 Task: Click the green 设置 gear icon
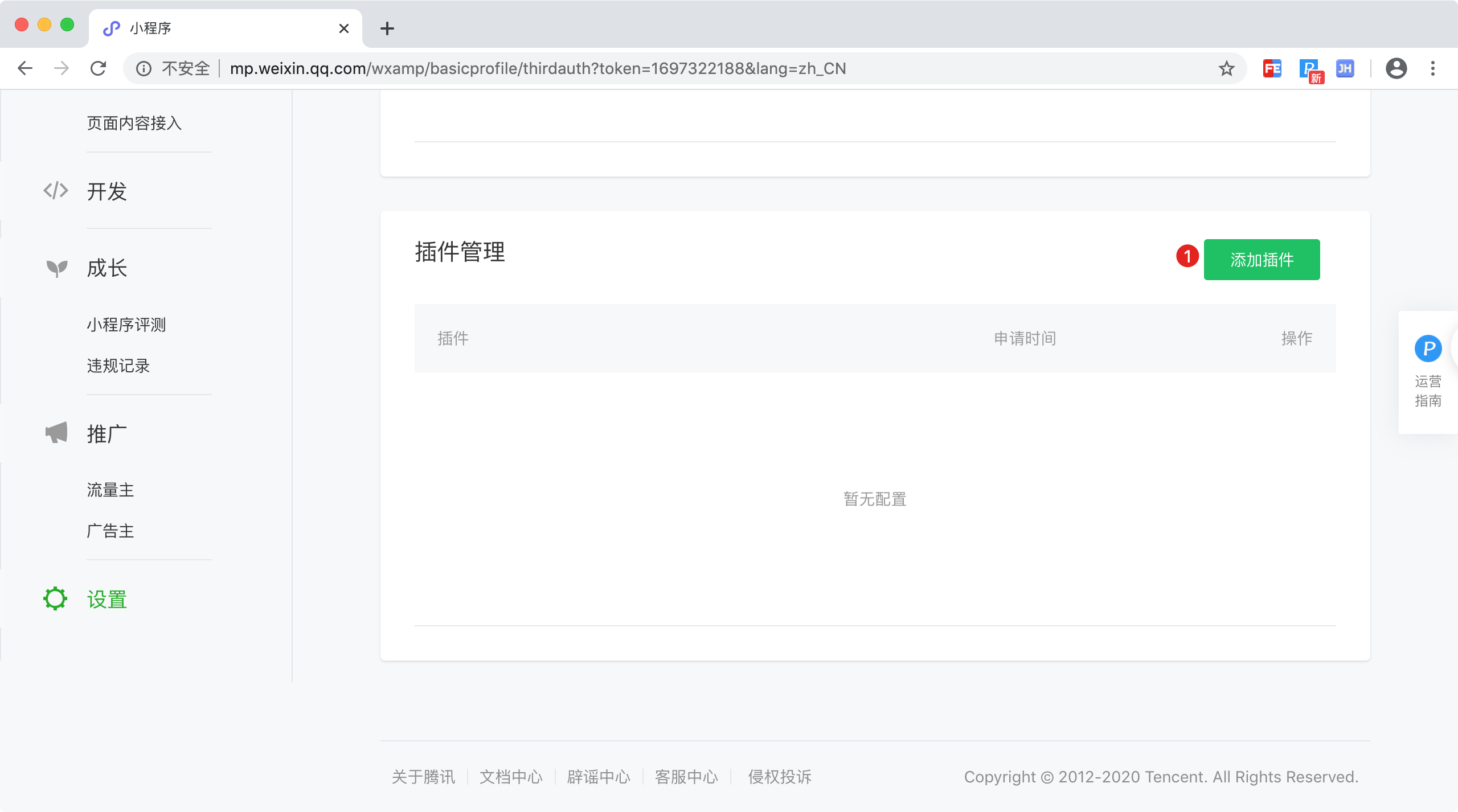point(55,598)
